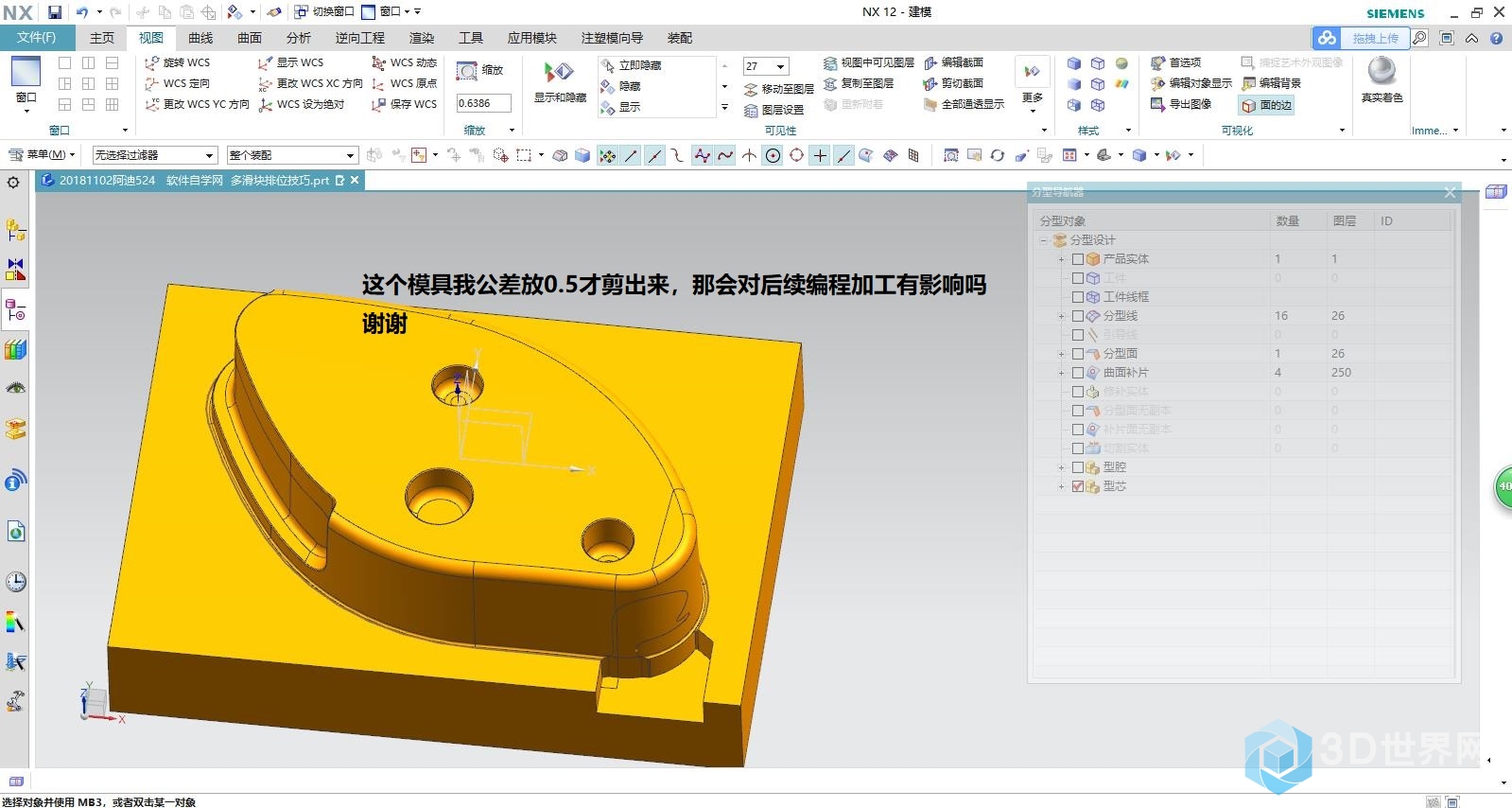Toggle Face Edges (面的边) display
The image size is (1512, 808).
click(1267, 105)
